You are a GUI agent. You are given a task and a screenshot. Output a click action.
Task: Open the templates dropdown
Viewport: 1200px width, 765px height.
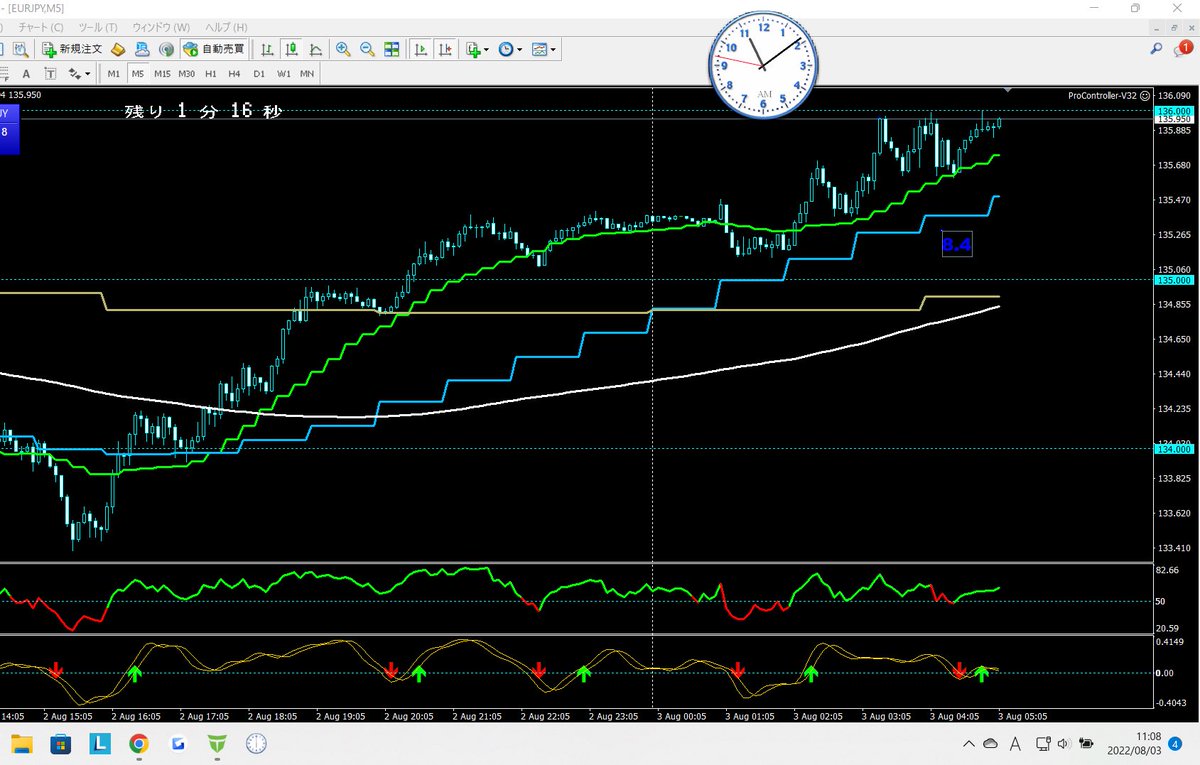[x=544, y=48]
